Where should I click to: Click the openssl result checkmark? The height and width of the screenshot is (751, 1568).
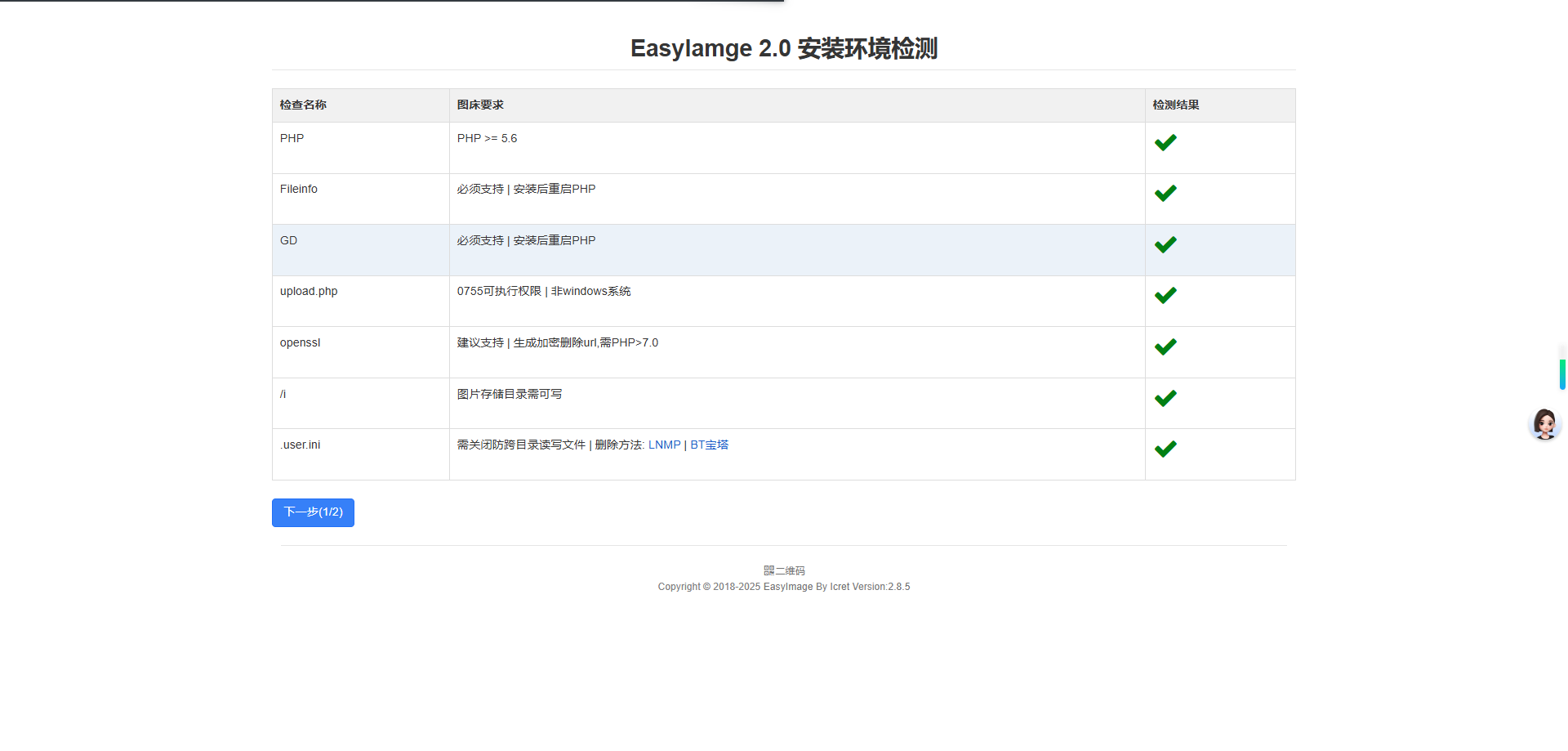click(1165, 347)
